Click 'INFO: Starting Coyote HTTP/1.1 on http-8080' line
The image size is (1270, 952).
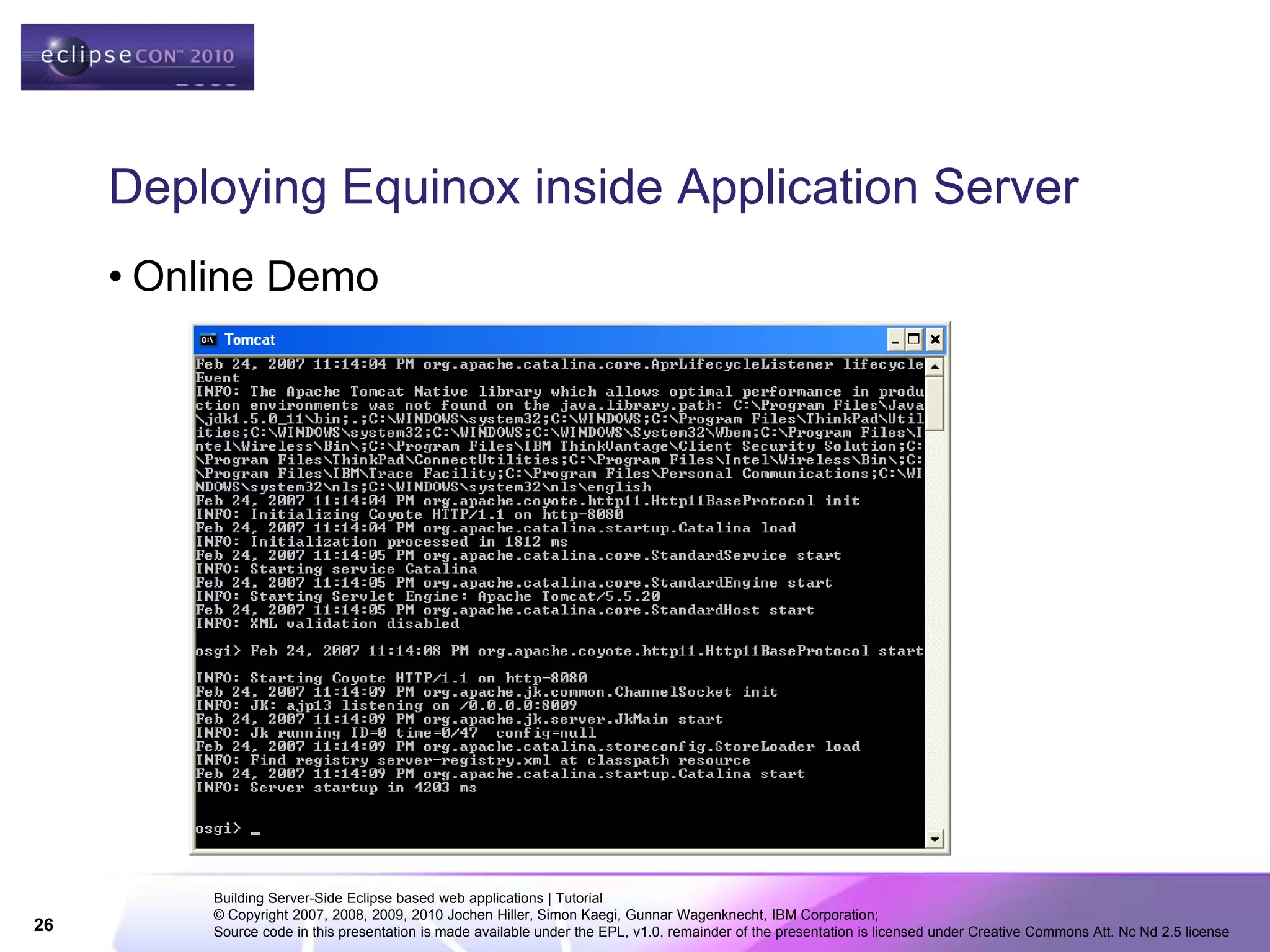pyautogui.click(x=391, y=678)
